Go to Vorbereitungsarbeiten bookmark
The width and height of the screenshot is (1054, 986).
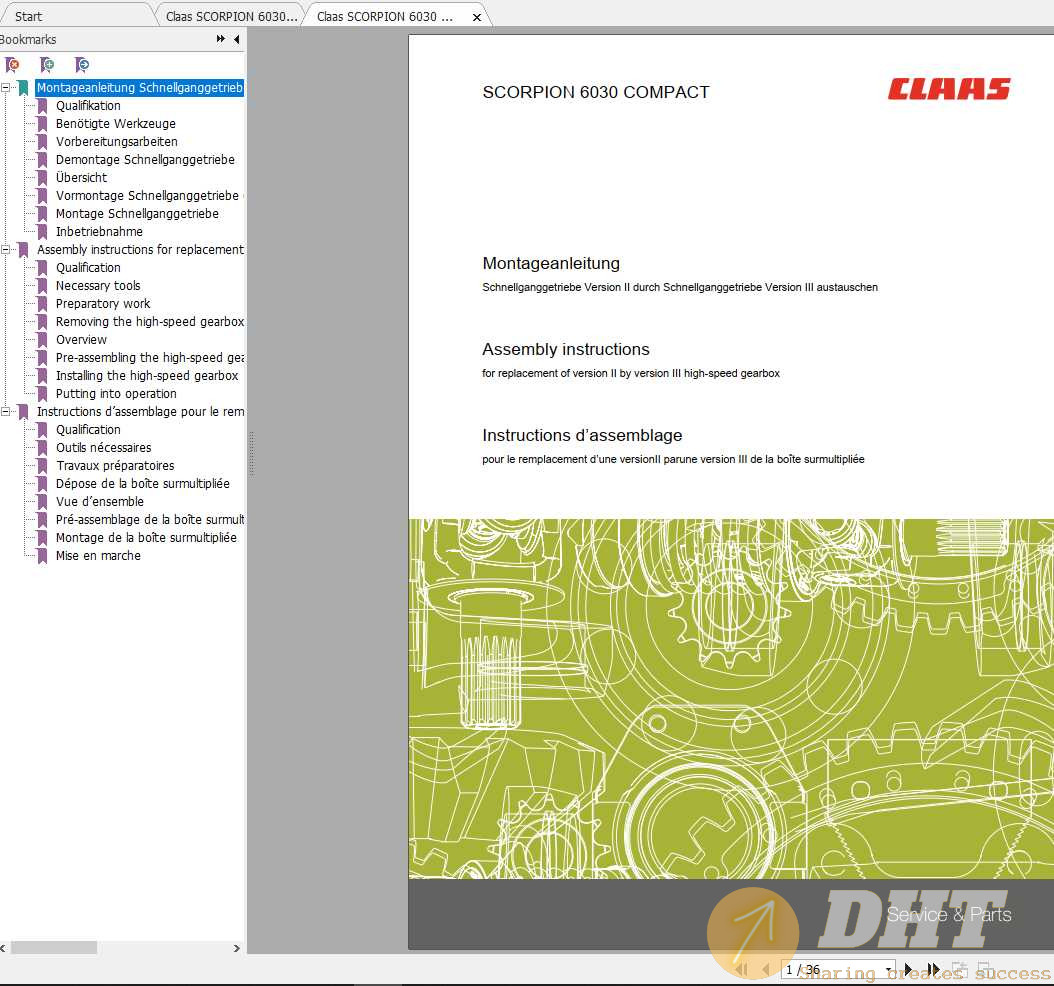(116, 142)
